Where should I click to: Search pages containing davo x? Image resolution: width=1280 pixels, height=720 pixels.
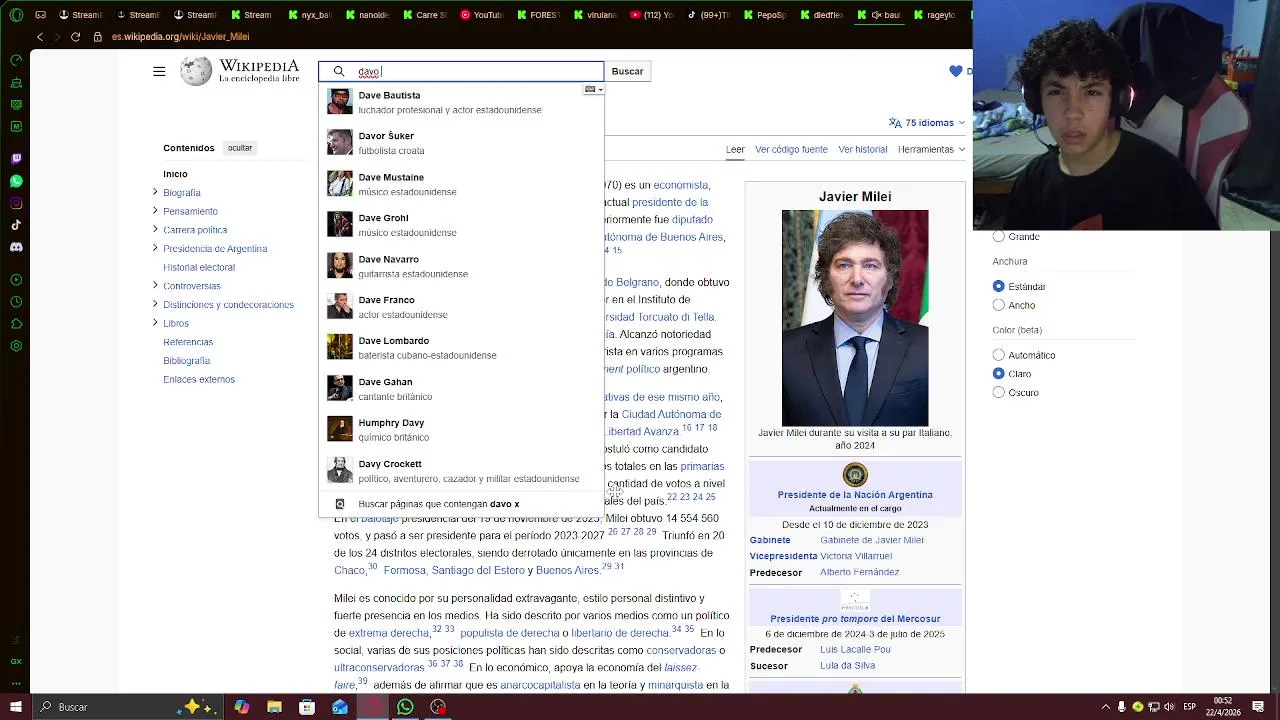pos(461,504)
